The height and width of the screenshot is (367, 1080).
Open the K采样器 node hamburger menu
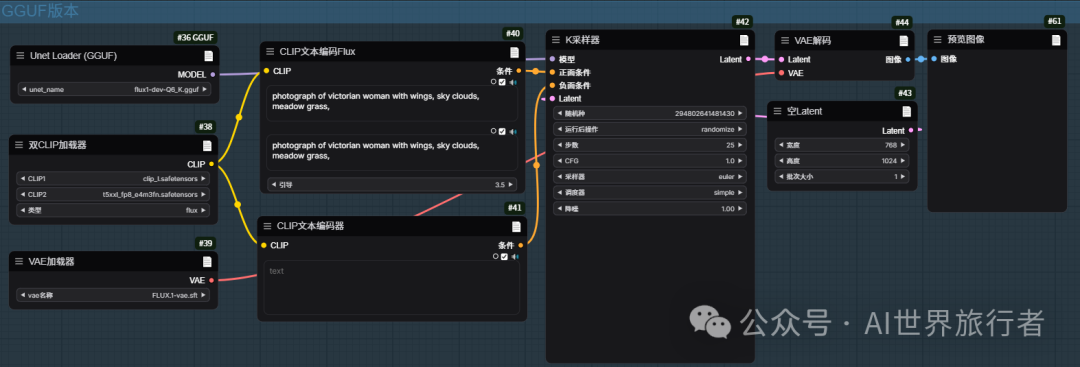coord(557,40)
